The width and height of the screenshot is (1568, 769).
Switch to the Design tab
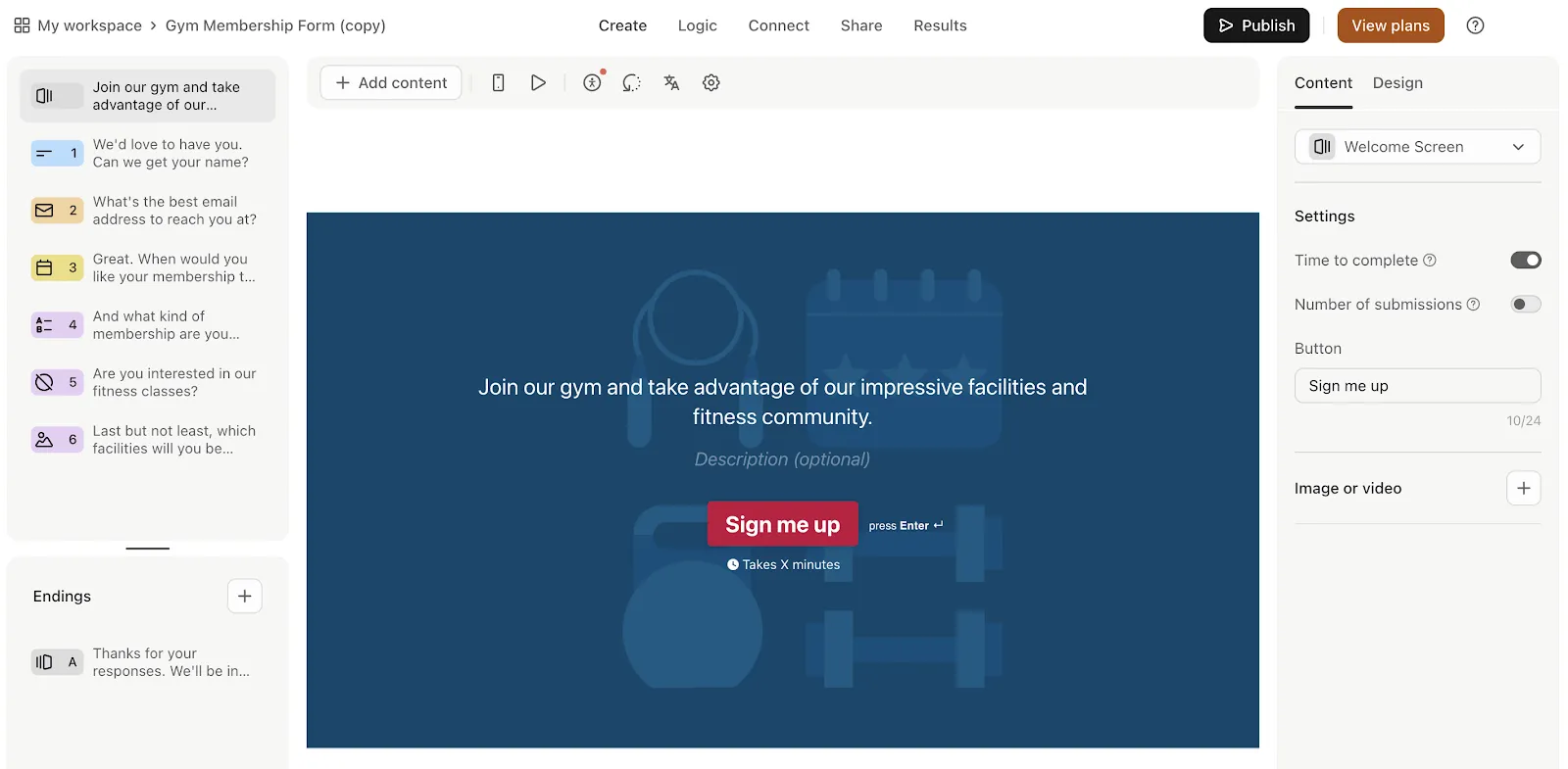coord(1397,83)
